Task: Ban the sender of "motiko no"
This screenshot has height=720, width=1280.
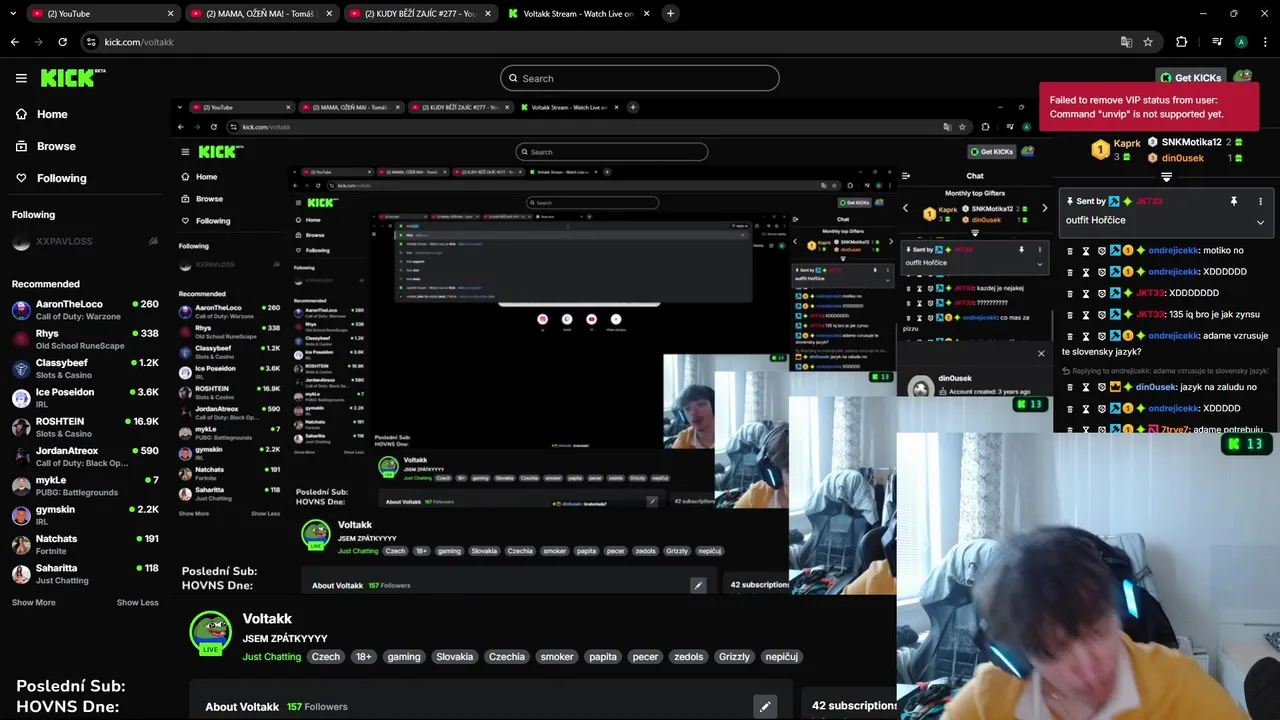Action: 1101,251
